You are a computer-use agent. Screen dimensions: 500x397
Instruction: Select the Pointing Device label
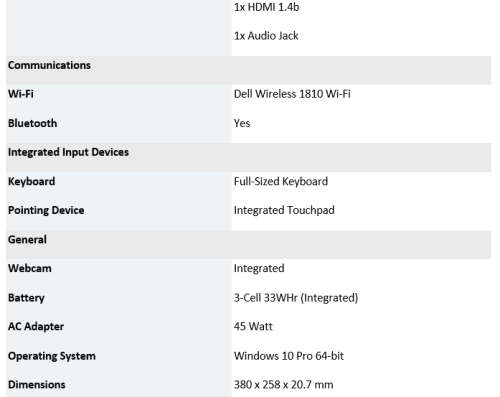[46, 210]
